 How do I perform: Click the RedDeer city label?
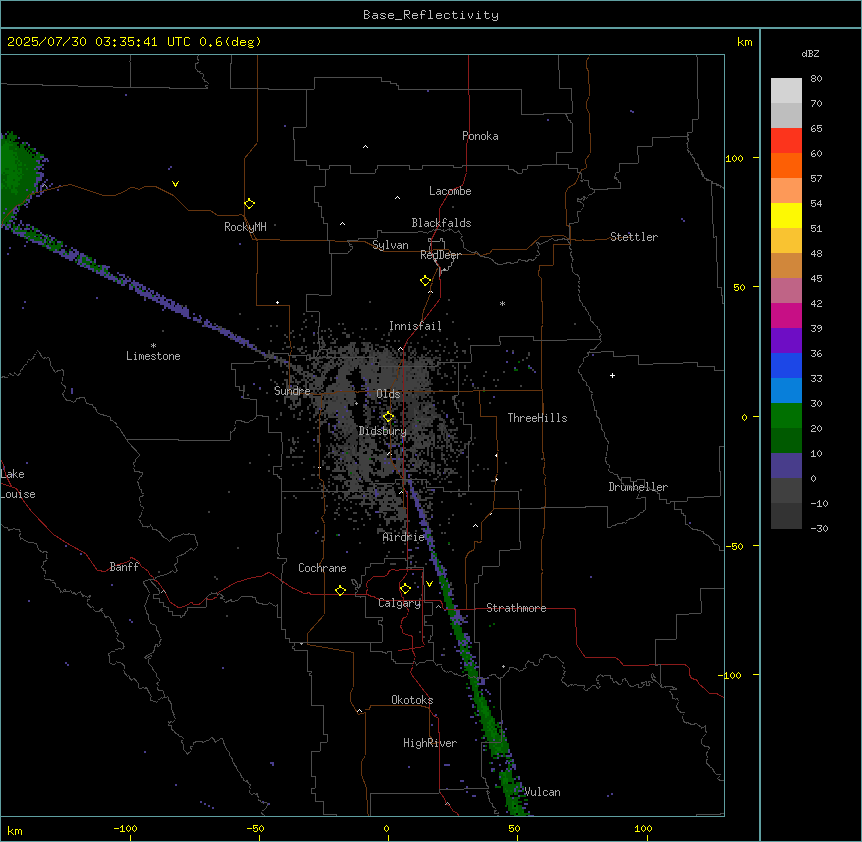point(440,255)
